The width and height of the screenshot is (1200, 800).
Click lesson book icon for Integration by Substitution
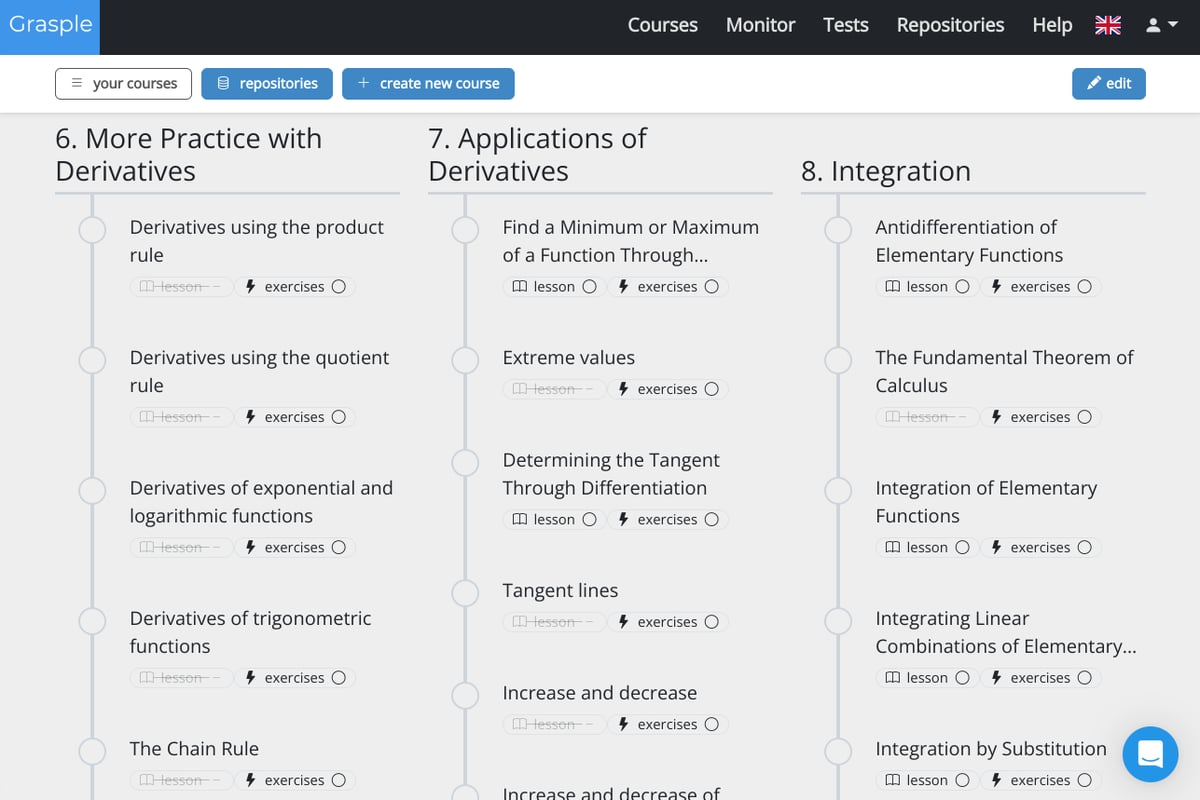pos(893,780)
